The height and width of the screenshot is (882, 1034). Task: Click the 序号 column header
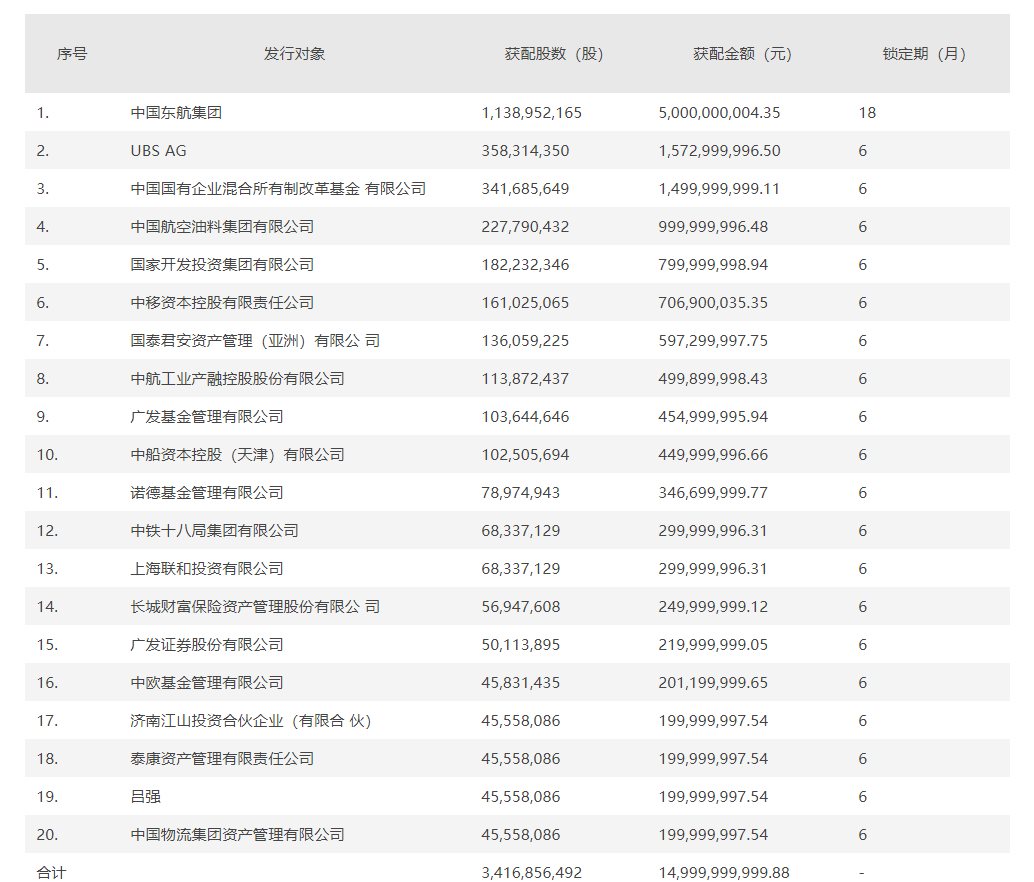click(x=72, y=54)
